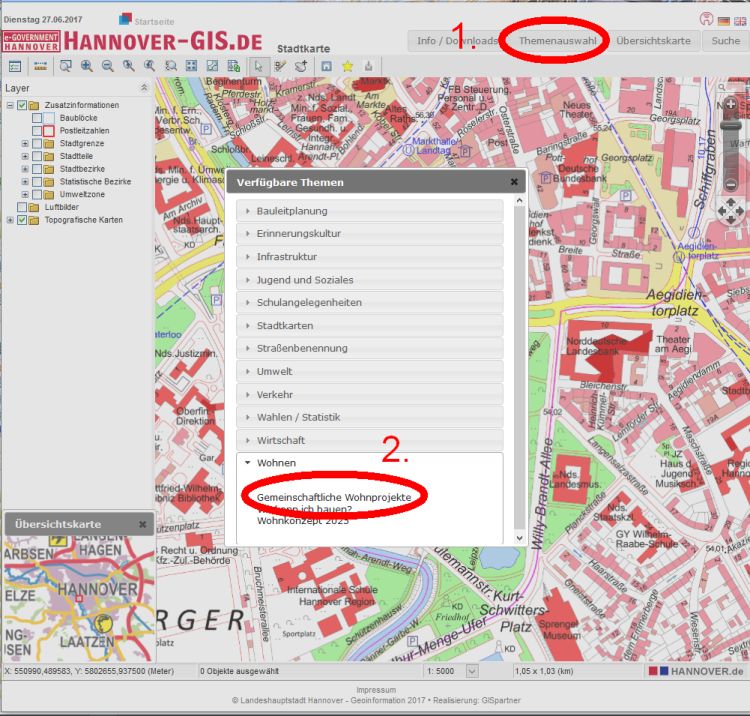Expand the Stadtbezirke tree node

[x=25, y=169]
